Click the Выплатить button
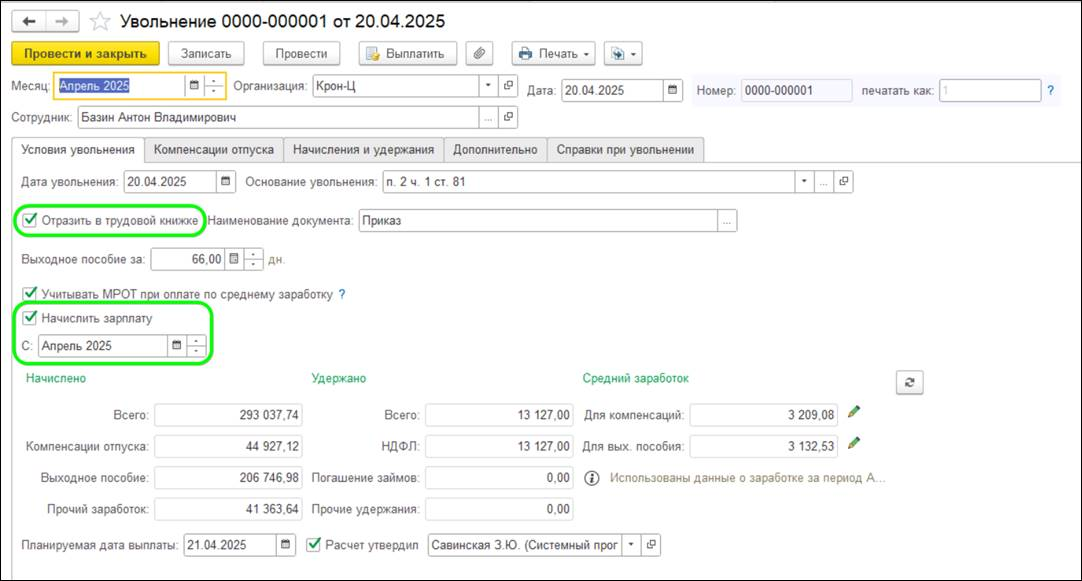The width and height of the screenshot is (1082, 581). click(408, 53)
